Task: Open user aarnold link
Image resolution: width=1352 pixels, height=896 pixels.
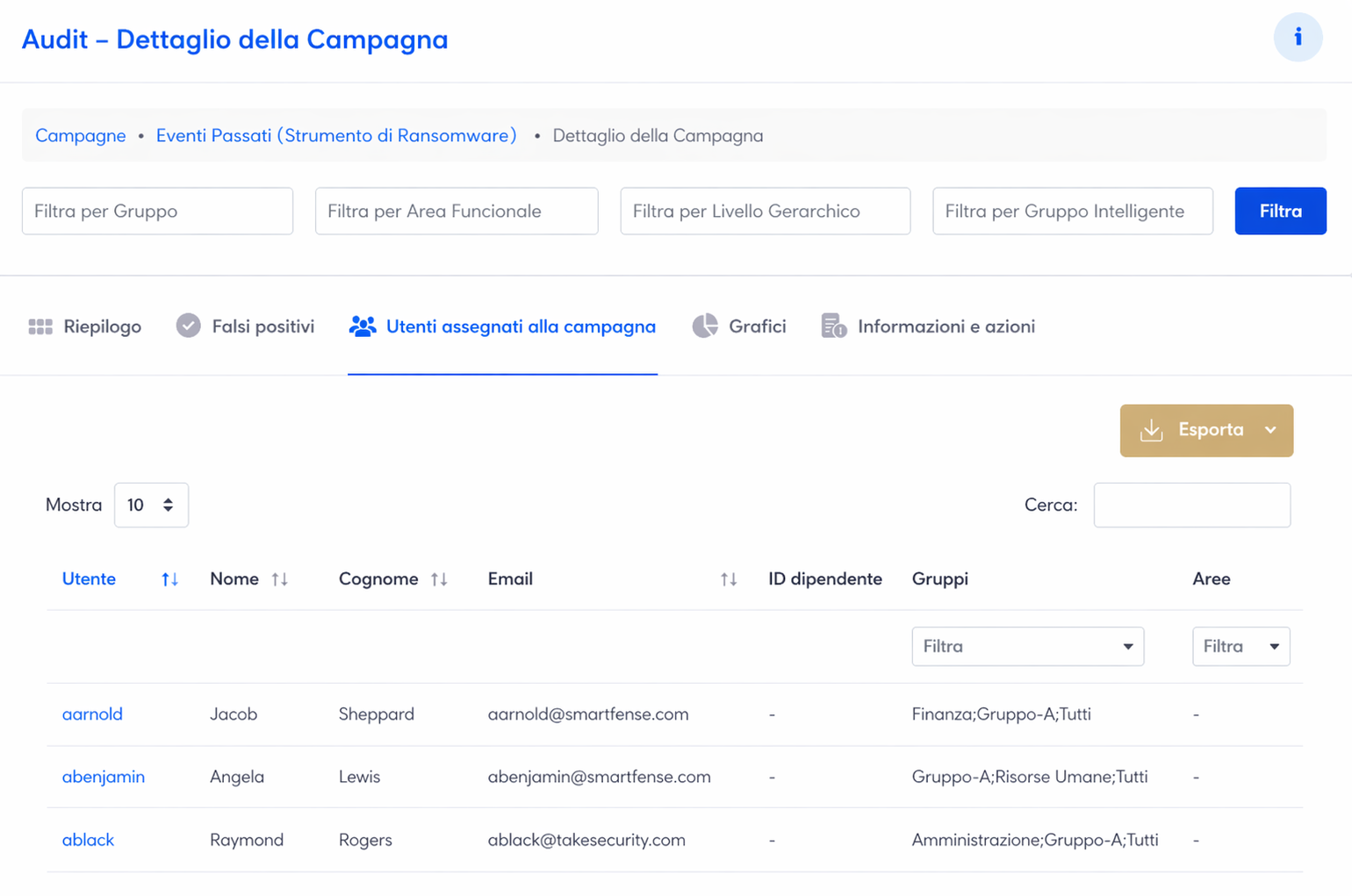Action: (x=92, y=714)
